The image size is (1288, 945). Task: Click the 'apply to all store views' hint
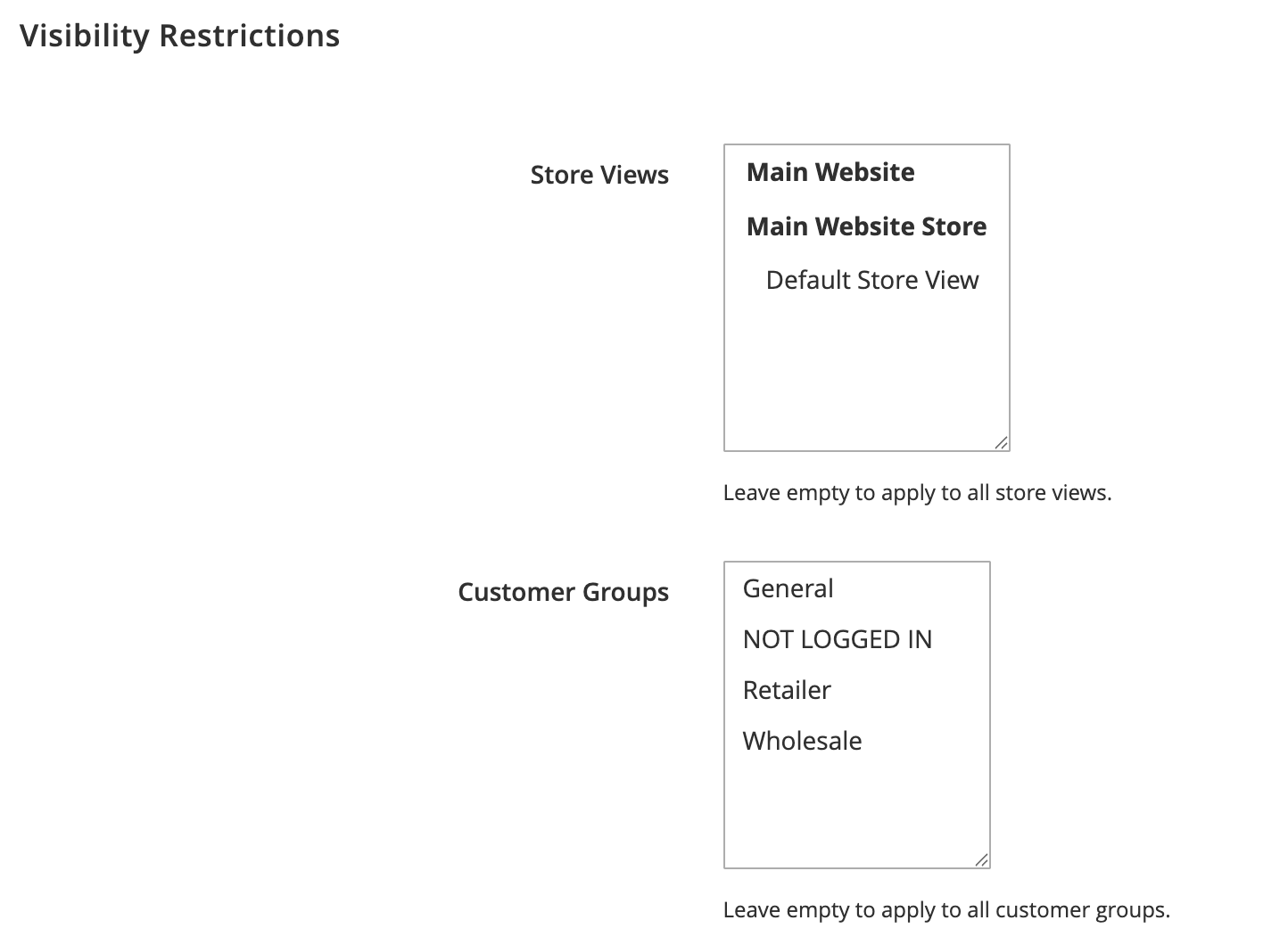point(918,493)
